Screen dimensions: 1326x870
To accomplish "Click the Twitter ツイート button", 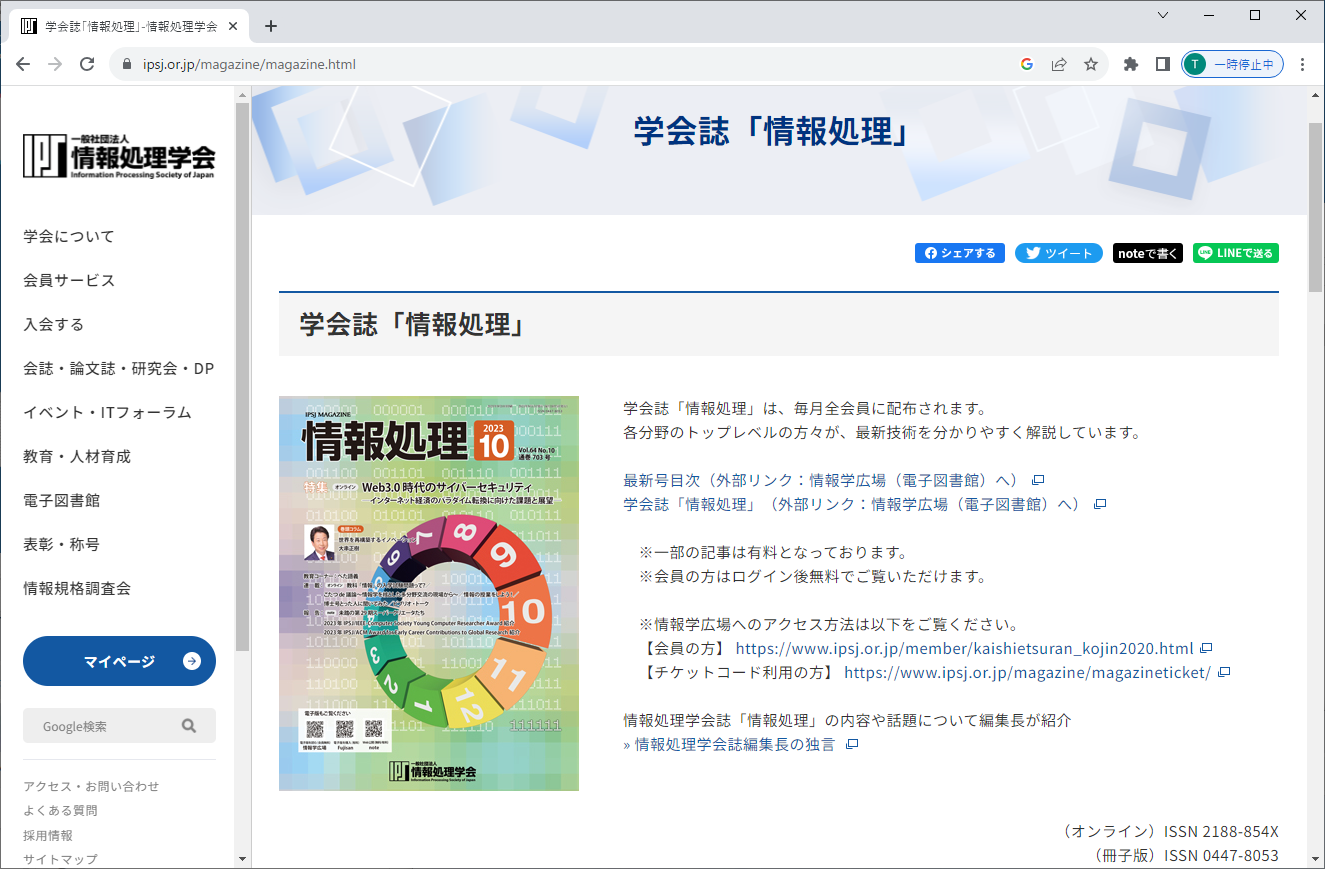I will (1059, 253).
